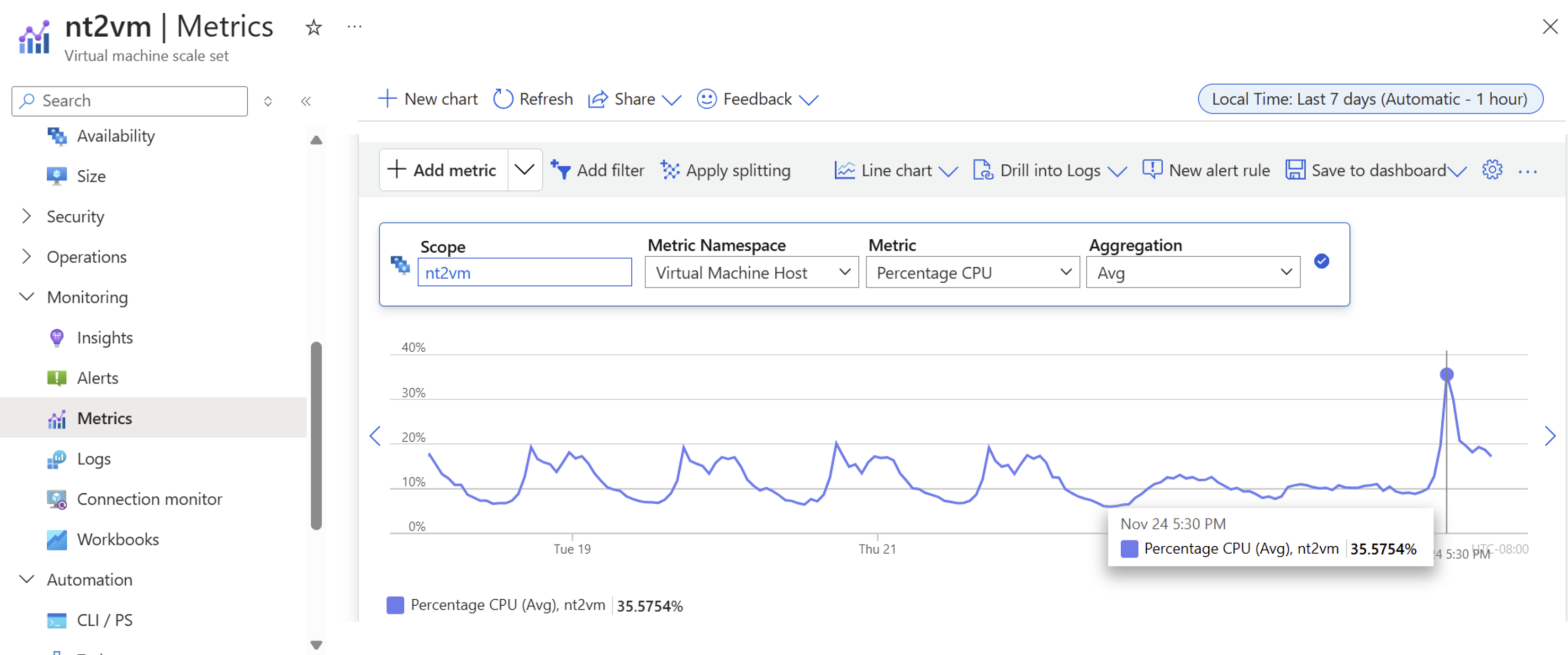Screen dimensions: 1568x655
Task: Open Alerts under Monitoring
Action: [x=98, y=378]
